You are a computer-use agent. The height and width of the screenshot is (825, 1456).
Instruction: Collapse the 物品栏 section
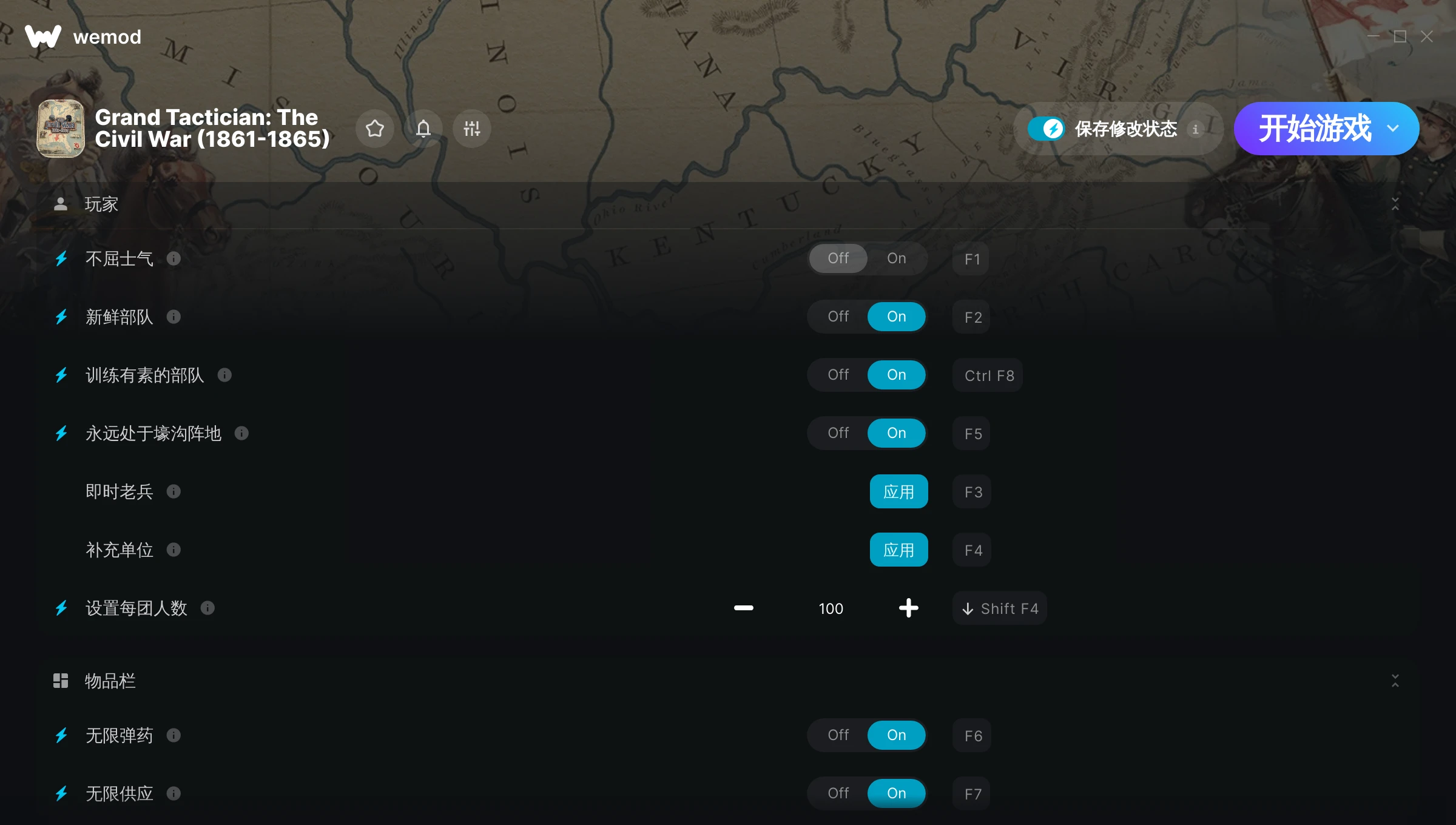coord(1395,681)
